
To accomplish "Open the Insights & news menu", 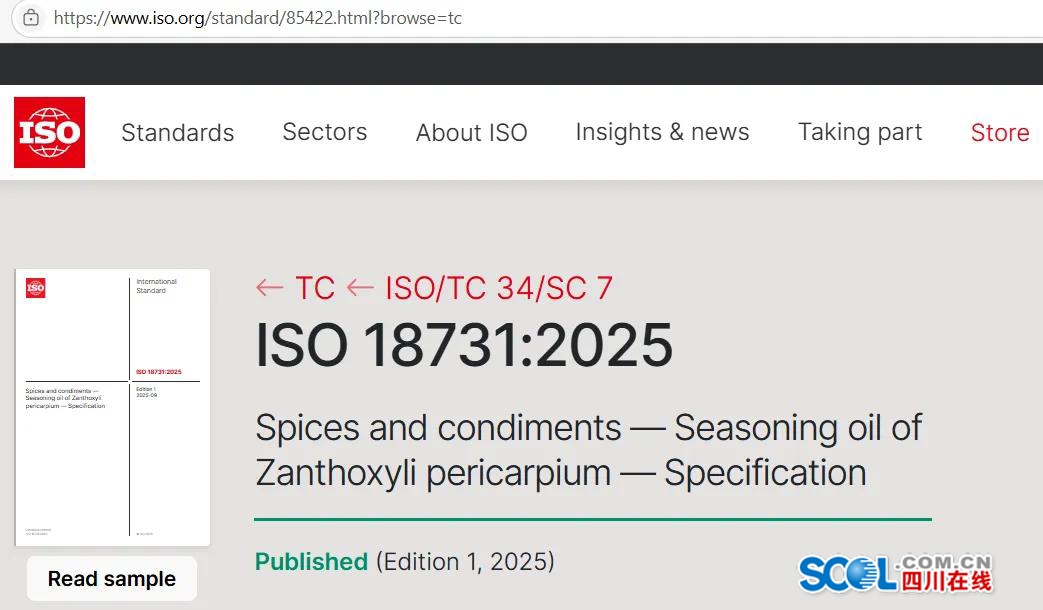I will coord(662,133).
